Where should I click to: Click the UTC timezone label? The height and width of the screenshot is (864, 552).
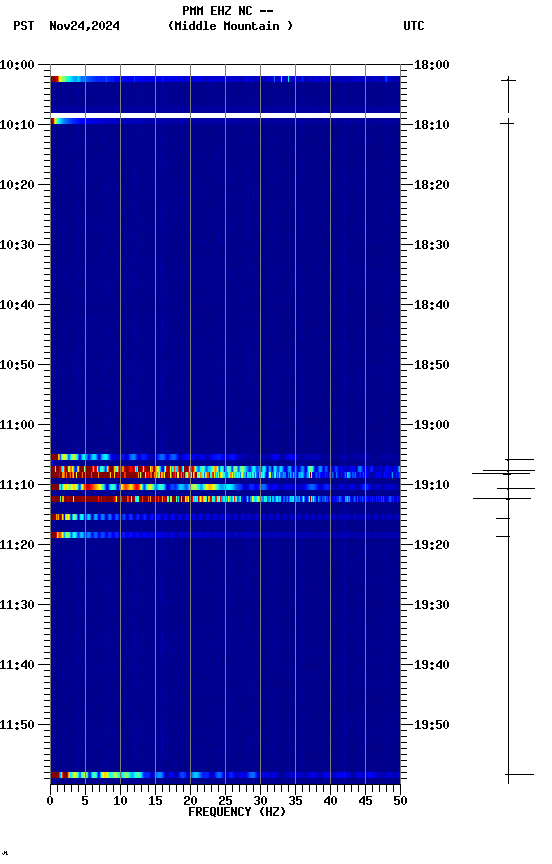414,26
